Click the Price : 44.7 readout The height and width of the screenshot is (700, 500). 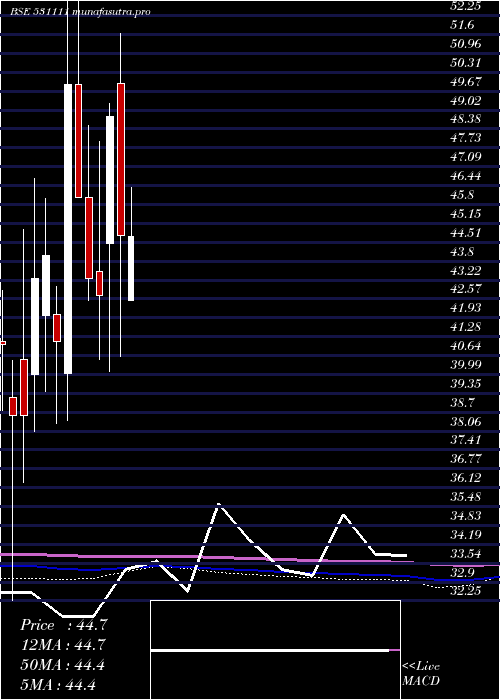[x=63, y=625]
